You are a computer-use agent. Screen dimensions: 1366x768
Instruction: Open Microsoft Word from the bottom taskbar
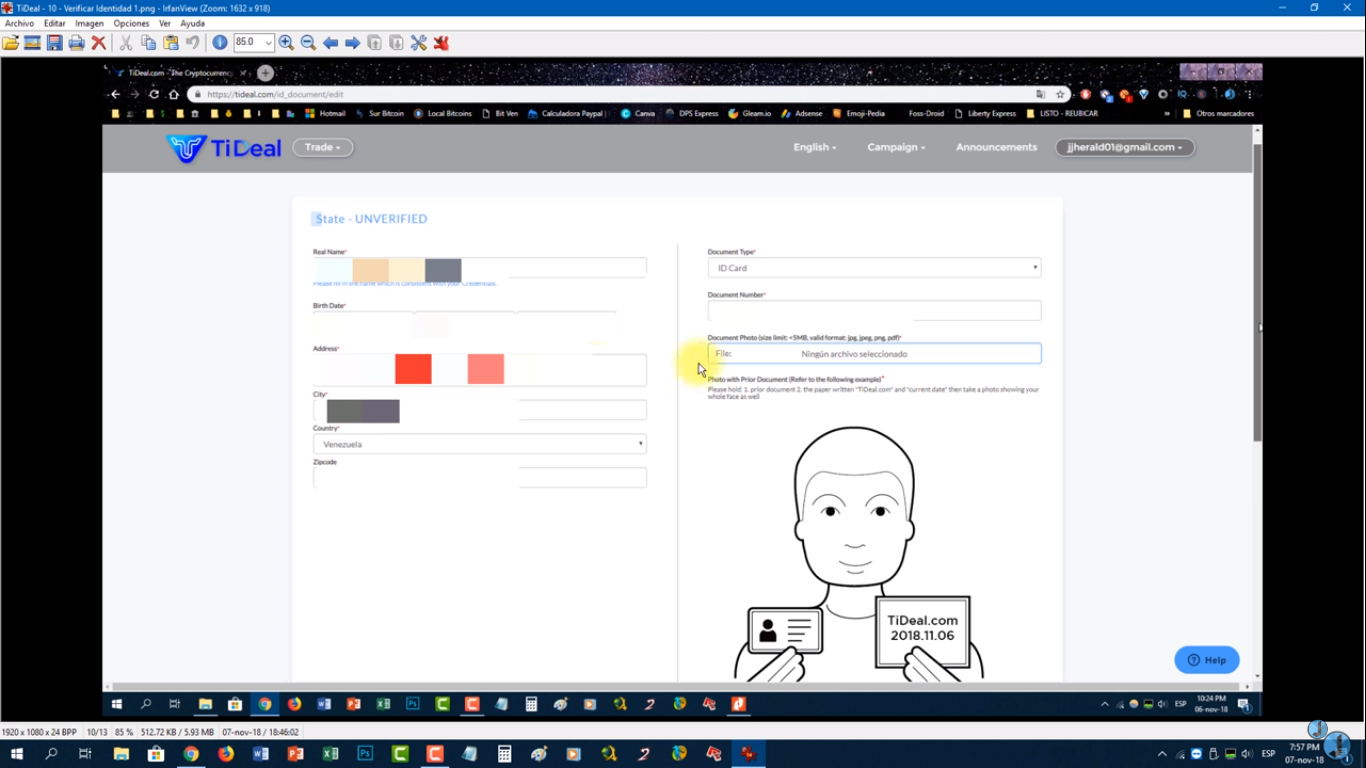(261, 754)
